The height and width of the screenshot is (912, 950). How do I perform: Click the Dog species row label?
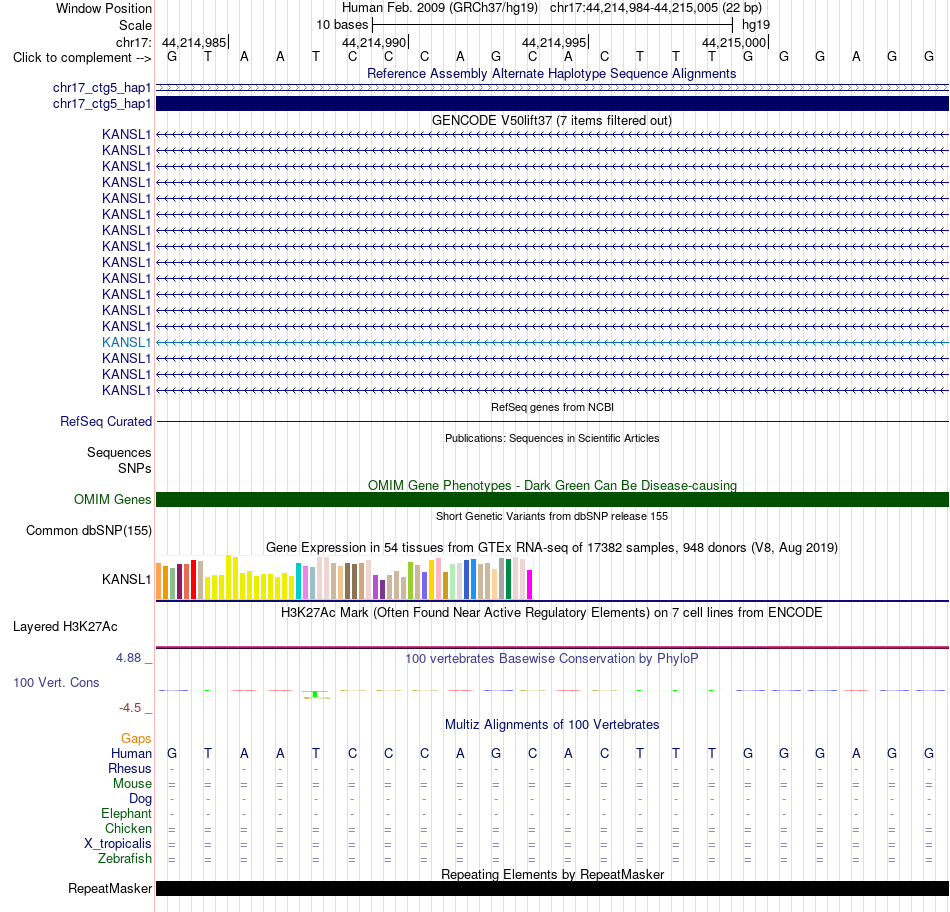(x=140, y=799)
